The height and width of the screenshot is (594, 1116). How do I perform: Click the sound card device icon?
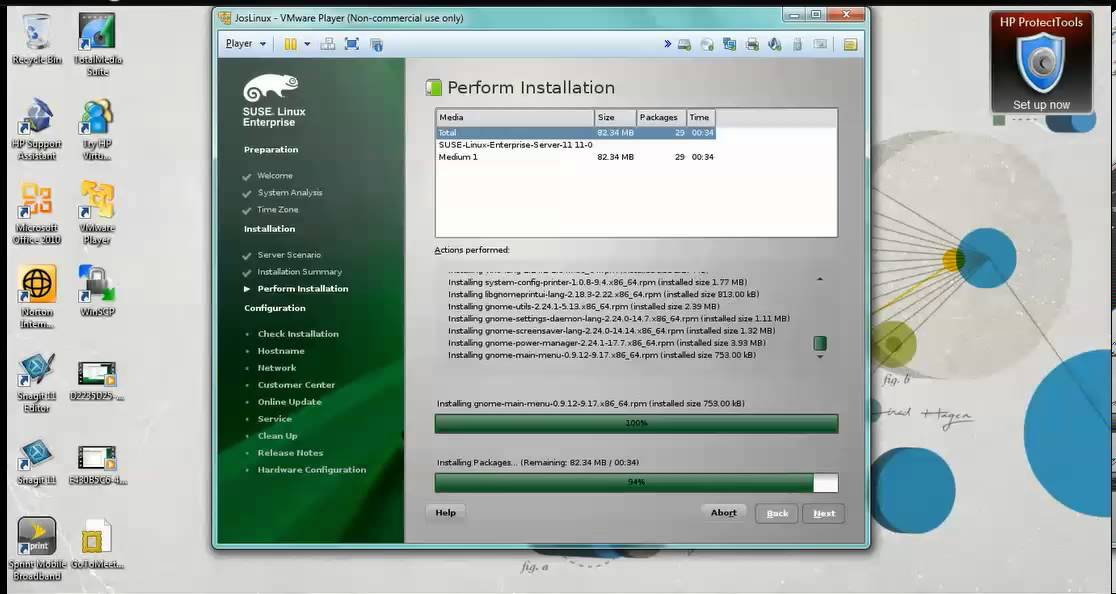pyautogui.click(x=775, y=45)
